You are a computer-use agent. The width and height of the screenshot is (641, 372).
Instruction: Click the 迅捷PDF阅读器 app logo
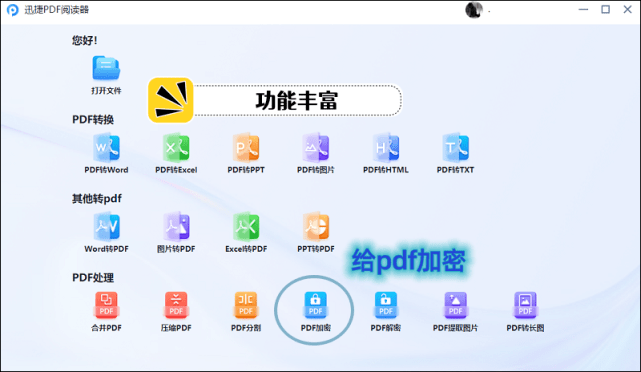13,10
